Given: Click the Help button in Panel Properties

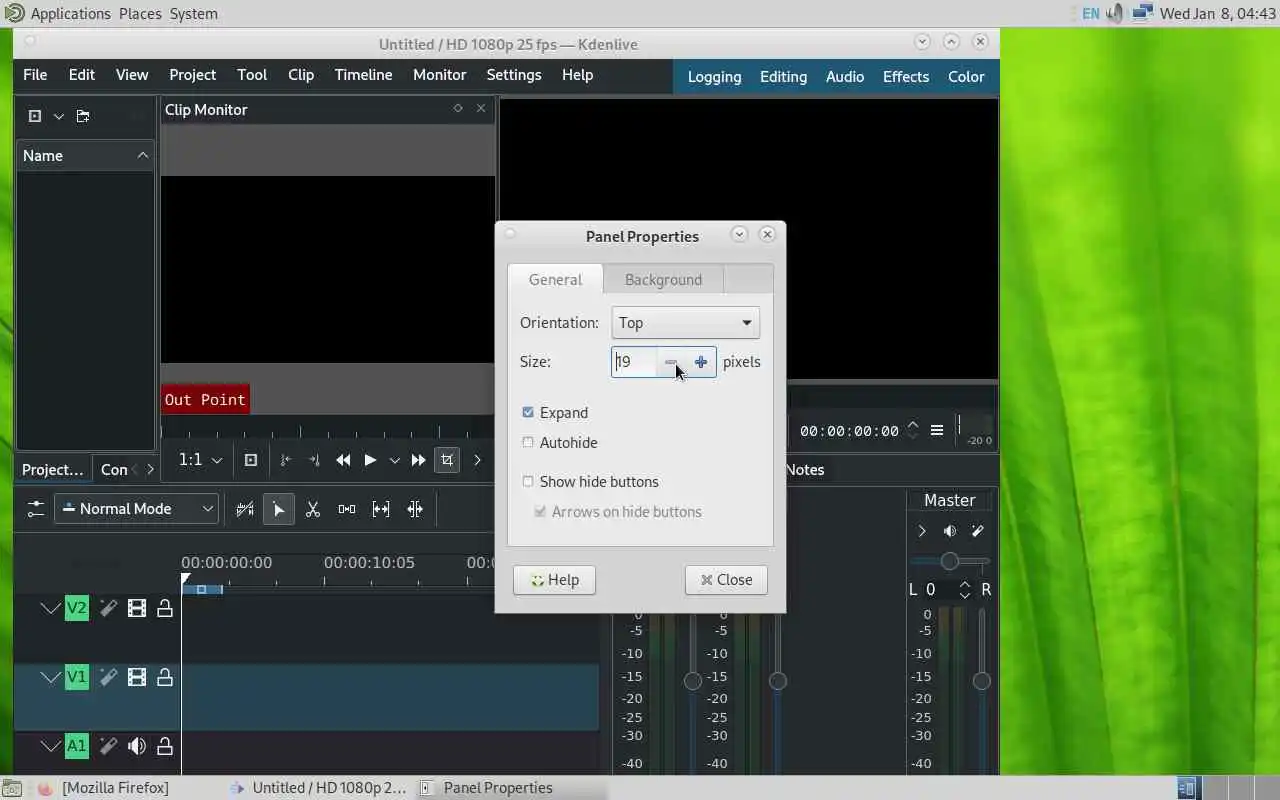Looking at the screenshot, I should [x=554, y=580].
